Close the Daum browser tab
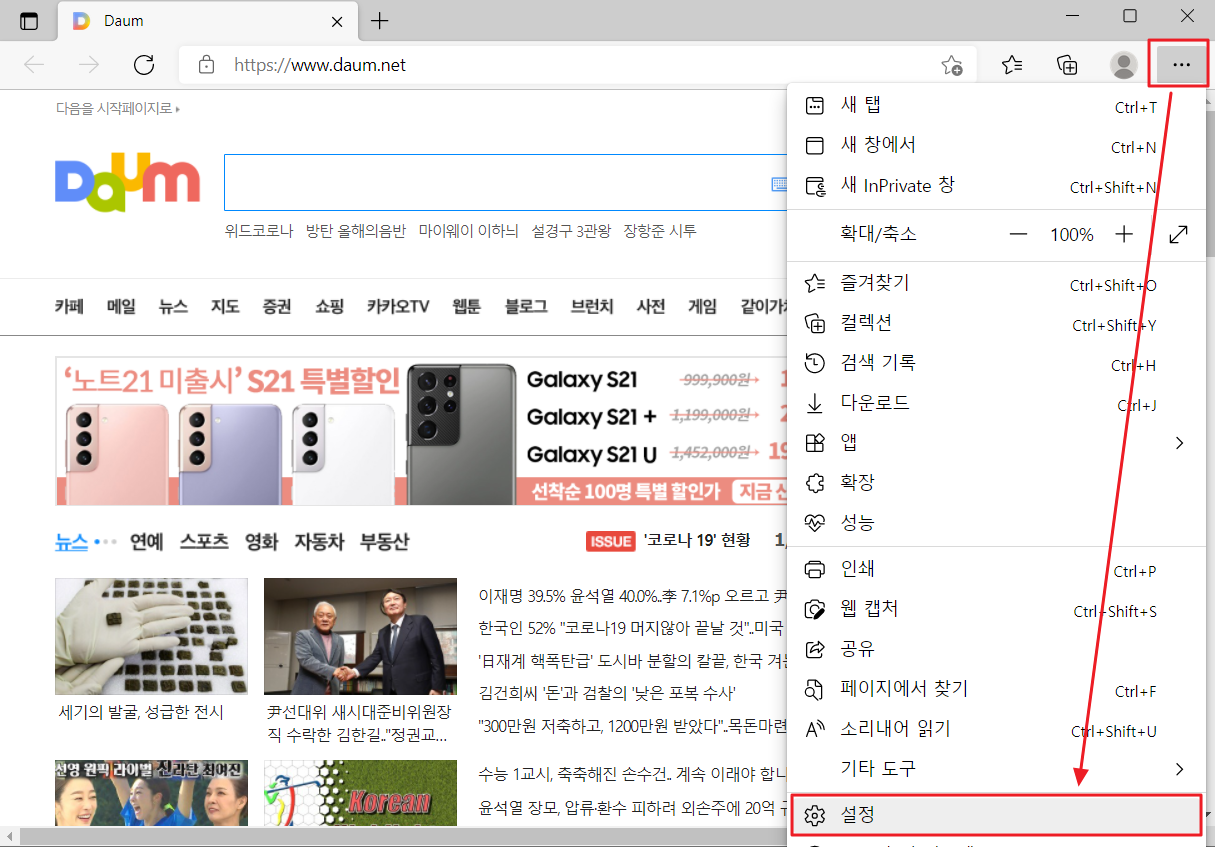The height and width of the screenshot is (847, 1215). click(x=338, y=21)
